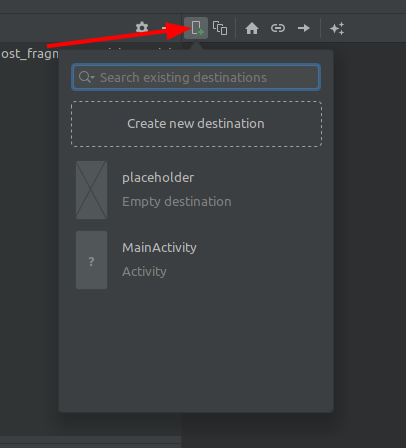Auto arrange the graph with the sparkle icon

click(x=337, y=28)
